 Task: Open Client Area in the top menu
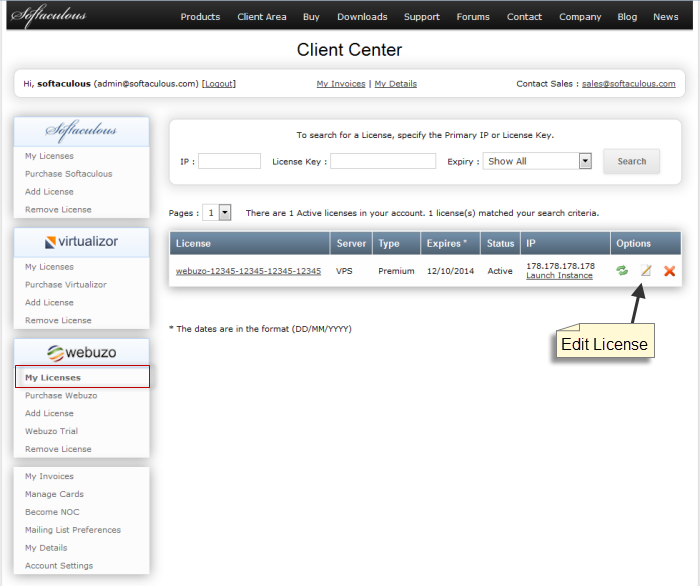pyautogui.click(x=262, y=17)
